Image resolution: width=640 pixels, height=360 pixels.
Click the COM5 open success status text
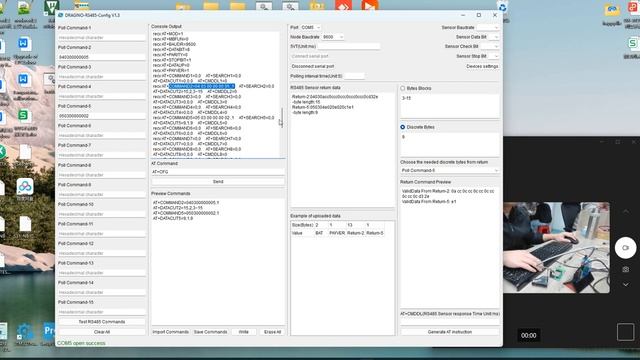(x=81, y=343)
